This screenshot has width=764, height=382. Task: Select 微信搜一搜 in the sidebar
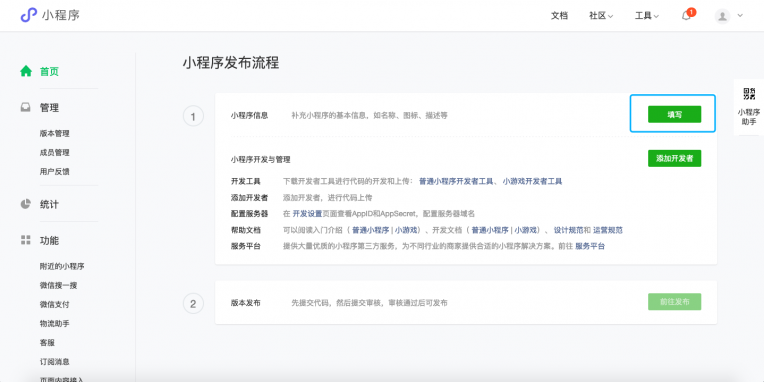[58, 286]
